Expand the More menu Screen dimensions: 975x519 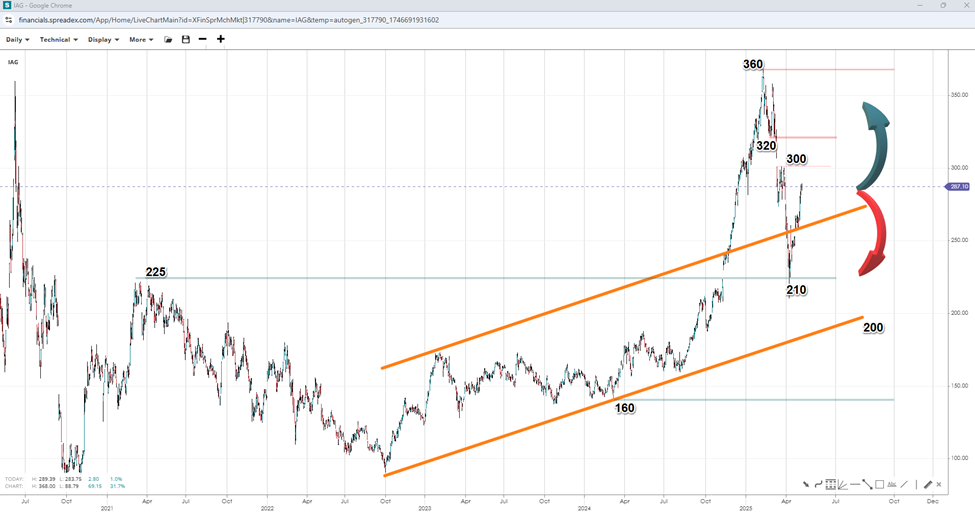[140, 40]
